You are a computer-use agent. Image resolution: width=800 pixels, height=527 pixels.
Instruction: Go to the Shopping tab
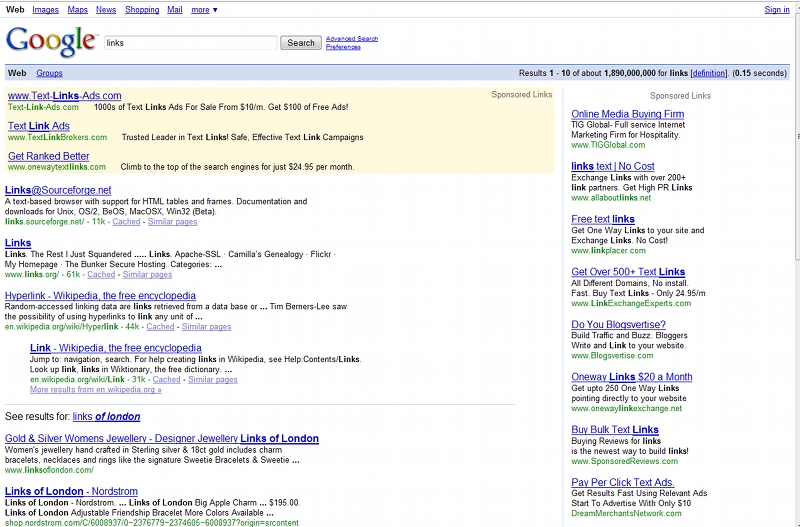tap(142, 10)
